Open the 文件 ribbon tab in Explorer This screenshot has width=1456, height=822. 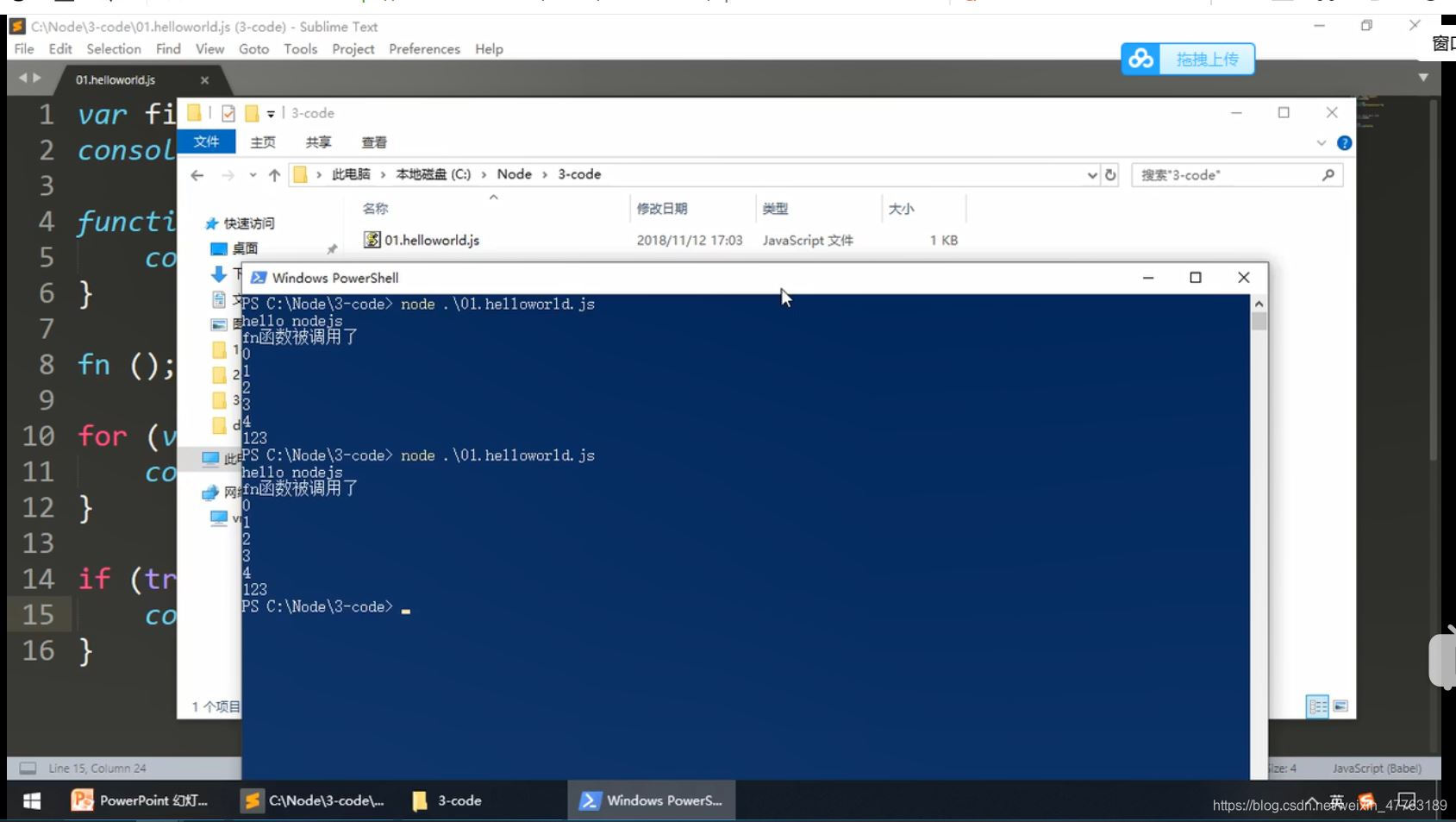click(206, 141)
